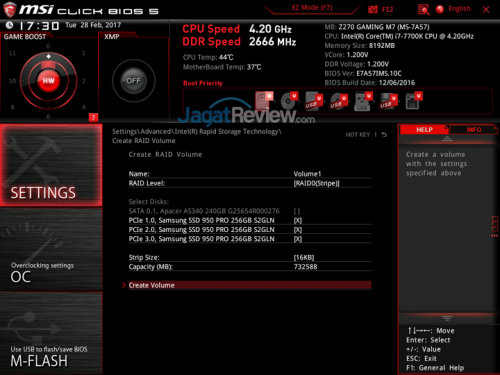Click date Tue 28 Feb, 2017
Viewport: 500px width, 375px height.
pos(93,25)
